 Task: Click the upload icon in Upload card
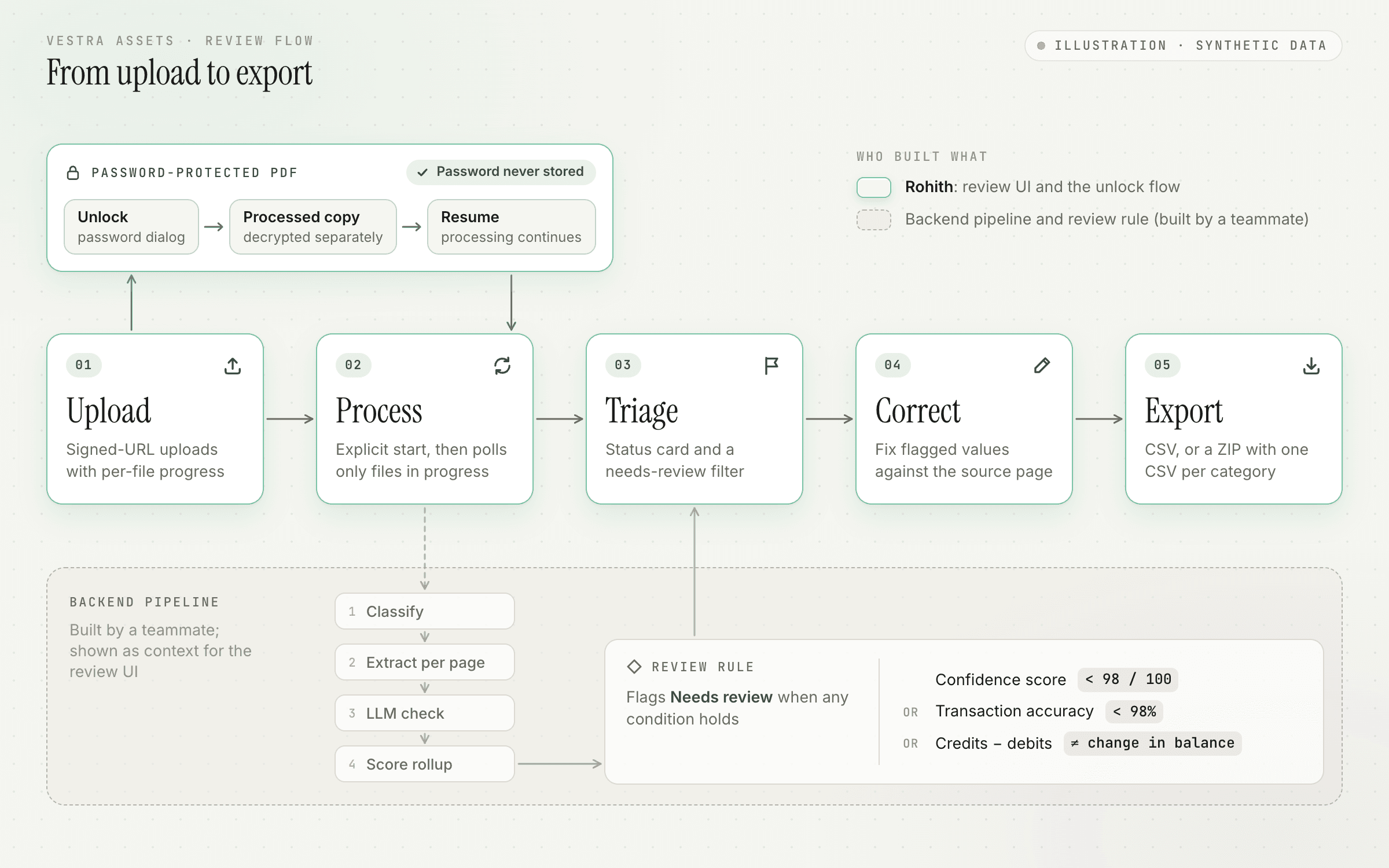pos(233,366)
